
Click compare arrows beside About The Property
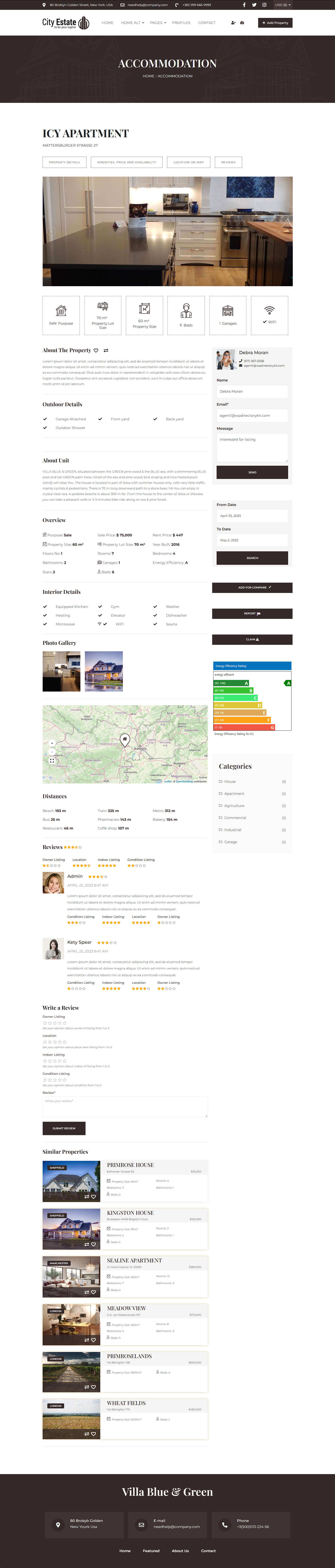point(106,351)
